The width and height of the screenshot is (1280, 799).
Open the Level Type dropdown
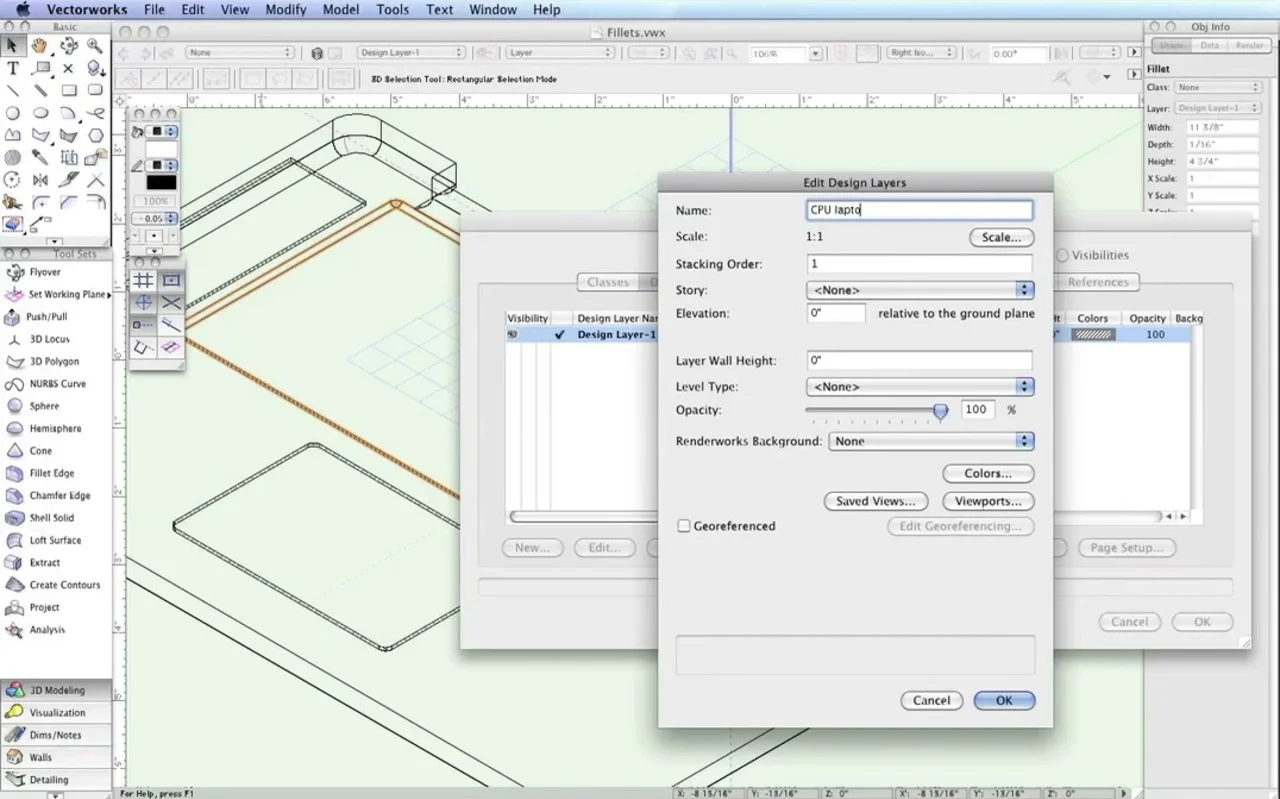click(920, 386)
